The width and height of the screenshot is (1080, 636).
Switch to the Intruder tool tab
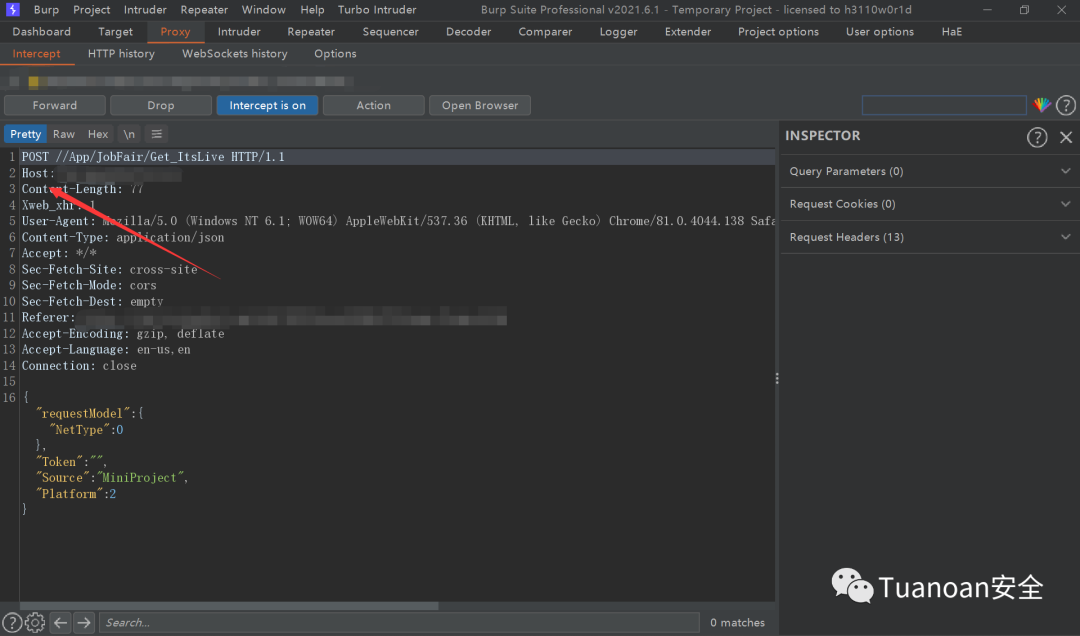239,32
